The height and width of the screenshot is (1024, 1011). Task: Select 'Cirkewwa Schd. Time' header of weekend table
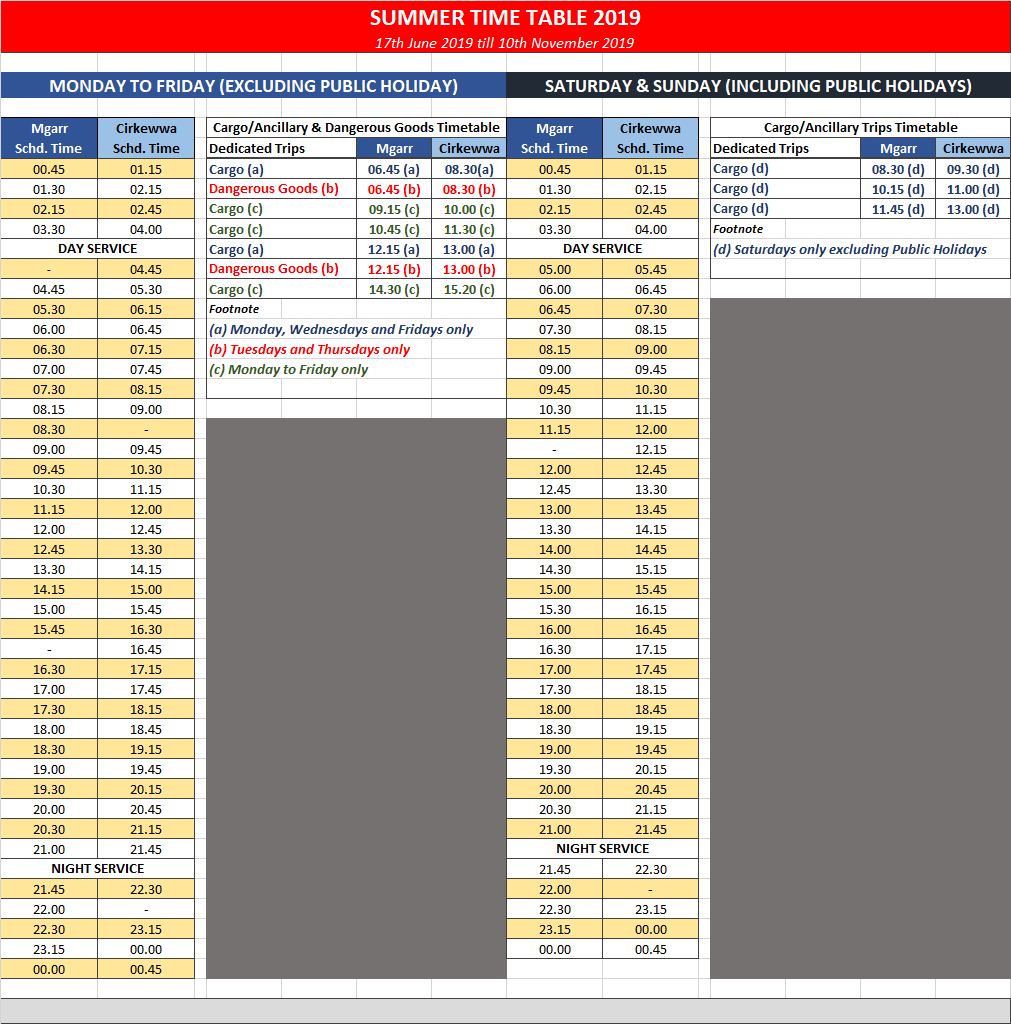pyautogui.click(x=650, y=138)
